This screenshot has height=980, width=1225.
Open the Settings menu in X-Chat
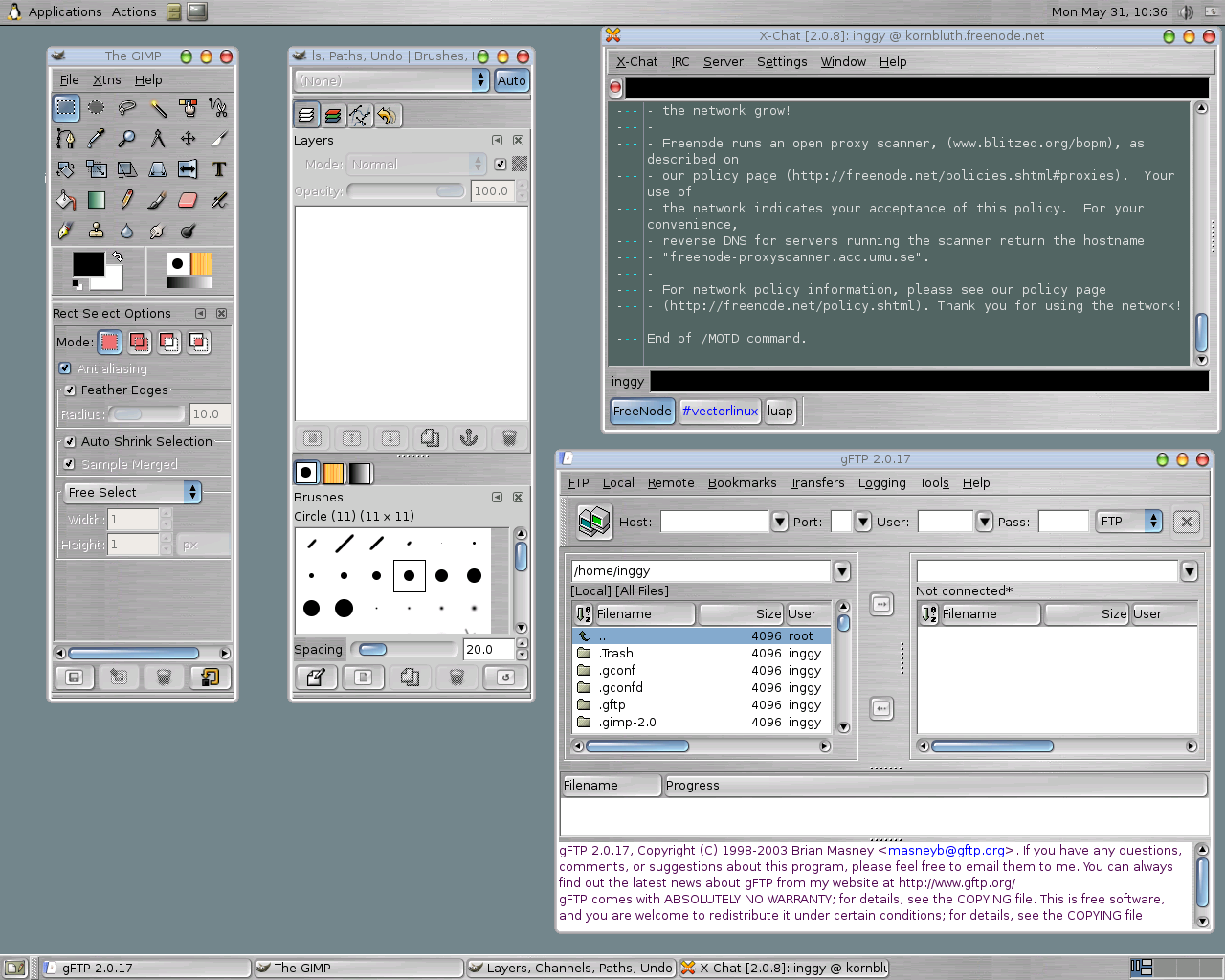782,62
